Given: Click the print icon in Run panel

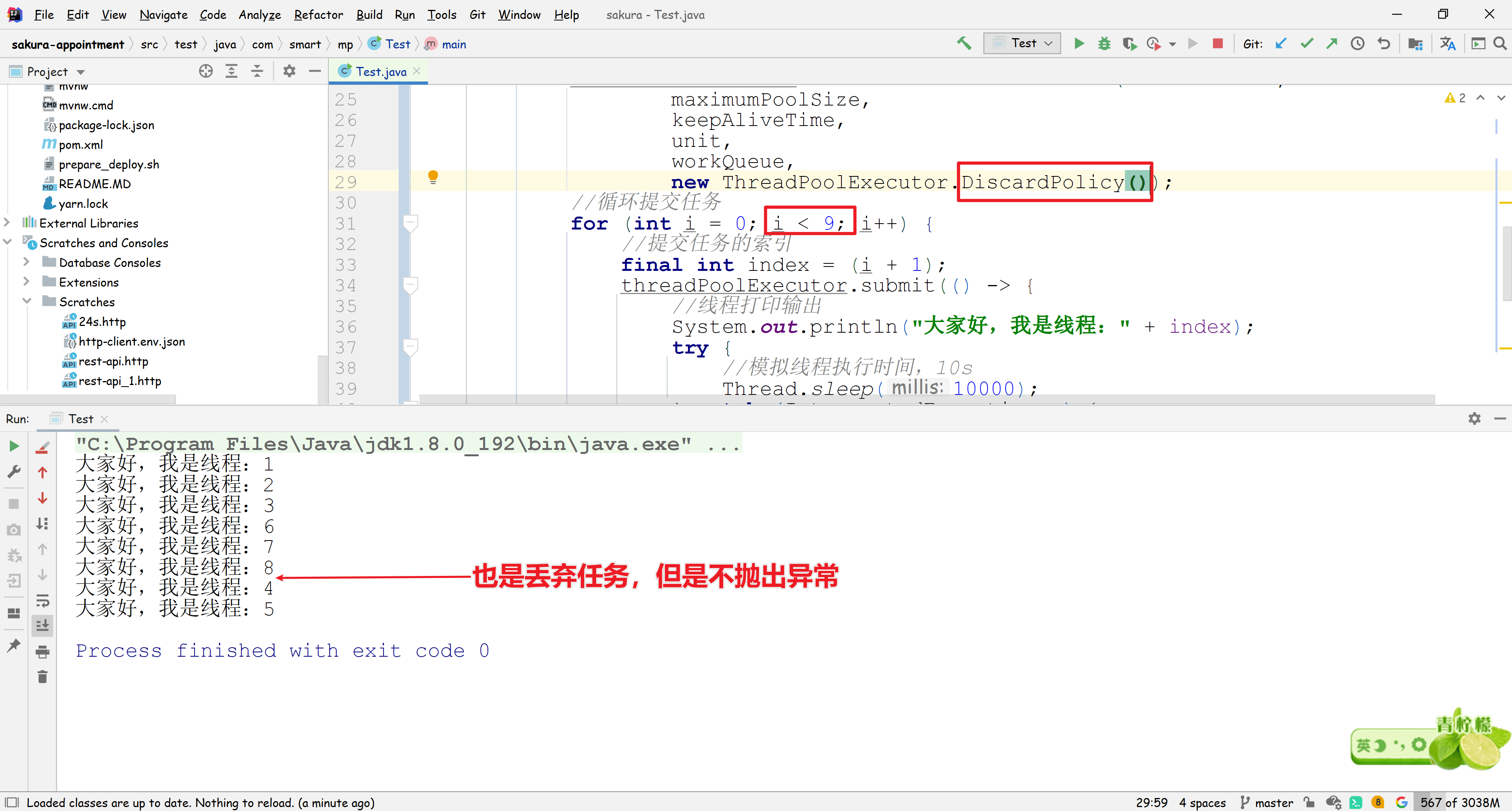Looking at the screenshot, I should click(x=42, y=652).
